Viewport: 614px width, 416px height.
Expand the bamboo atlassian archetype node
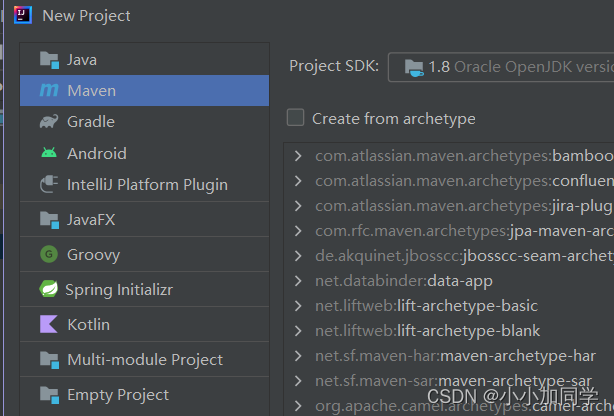tap(298, 156)
